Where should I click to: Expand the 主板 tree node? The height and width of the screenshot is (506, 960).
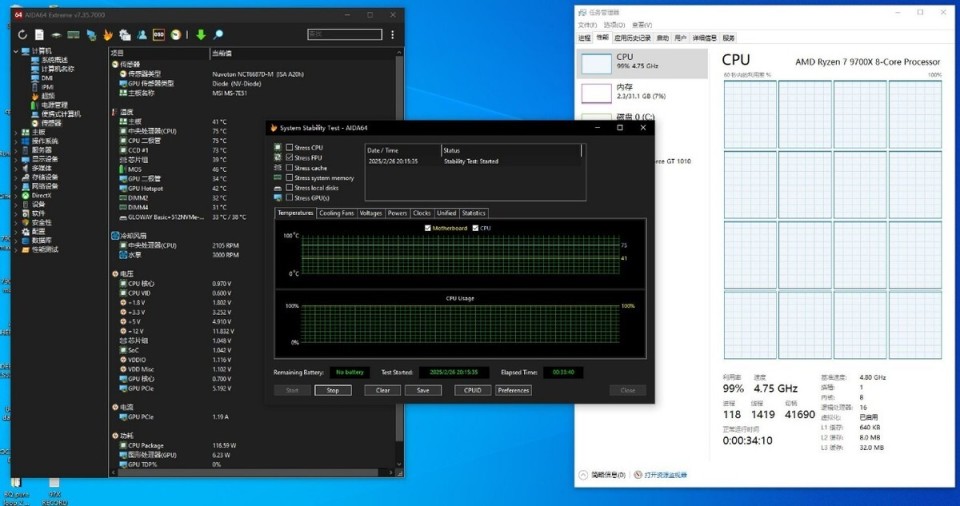click(x=16, y=132)
